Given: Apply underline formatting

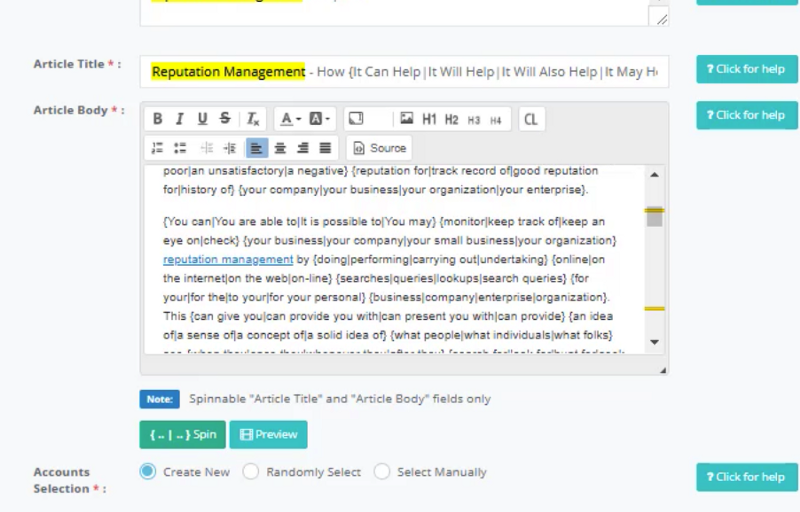Looking at the screenshot, I should click(202, 119).
